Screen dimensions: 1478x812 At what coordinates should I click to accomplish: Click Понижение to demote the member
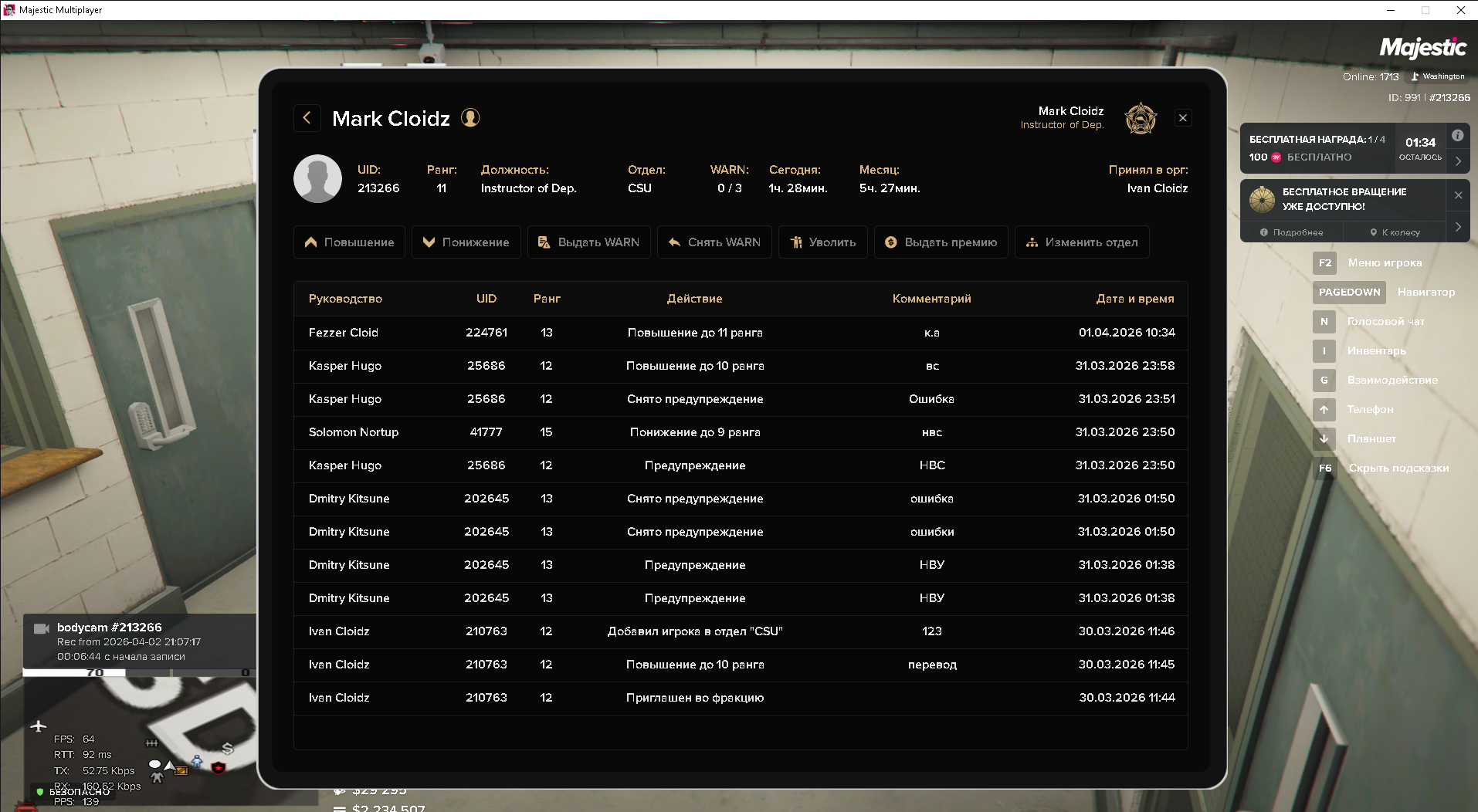pyautogui.click(x=466, y=242)
